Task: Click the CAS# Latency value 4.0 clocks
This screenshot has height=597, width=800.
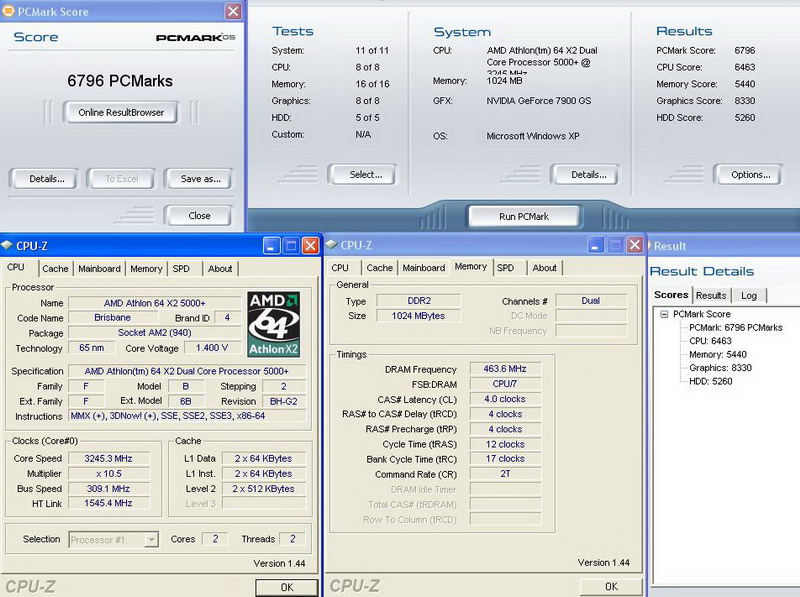Action: (x=505, y=399)
